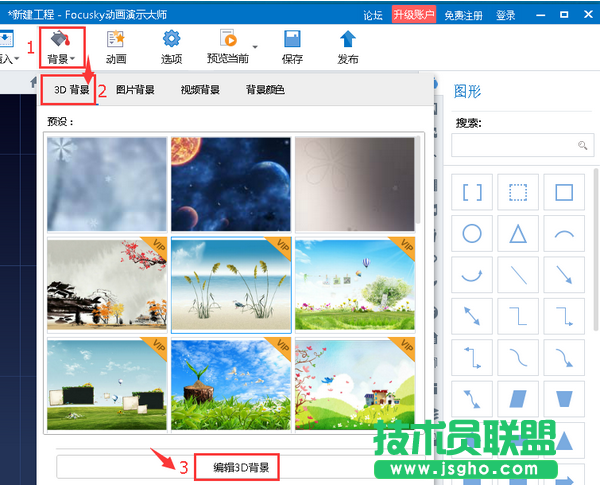The image size is (601, 485).
Task: Switch to the 图片背景 tab
Action: 135,90
